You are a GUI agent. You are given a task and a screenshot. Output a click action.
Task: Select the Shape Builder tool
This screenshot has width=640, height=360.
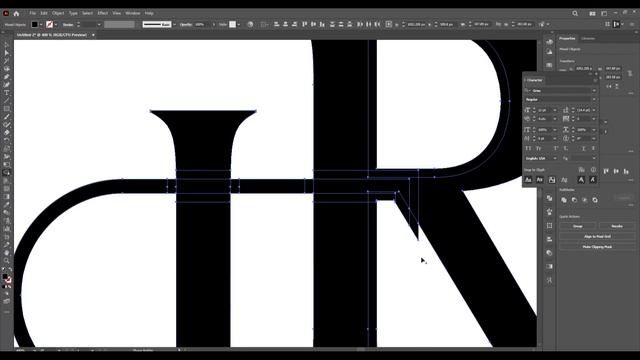click(7, 173)
